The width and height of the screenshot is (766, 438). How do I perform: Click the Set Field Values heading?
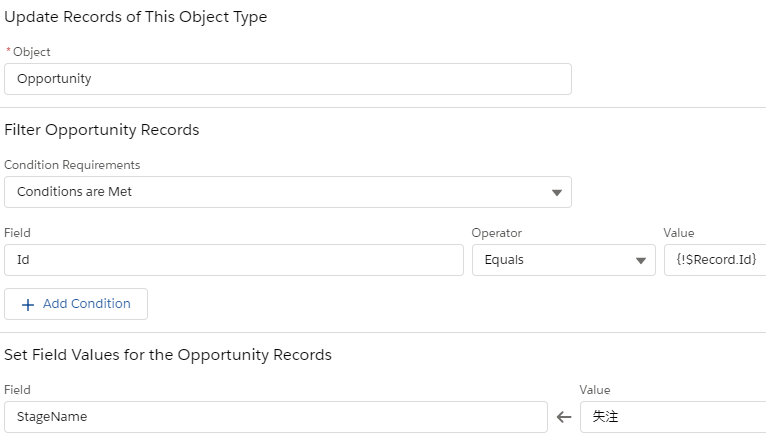pyautogui.click(x=167, y=355)
